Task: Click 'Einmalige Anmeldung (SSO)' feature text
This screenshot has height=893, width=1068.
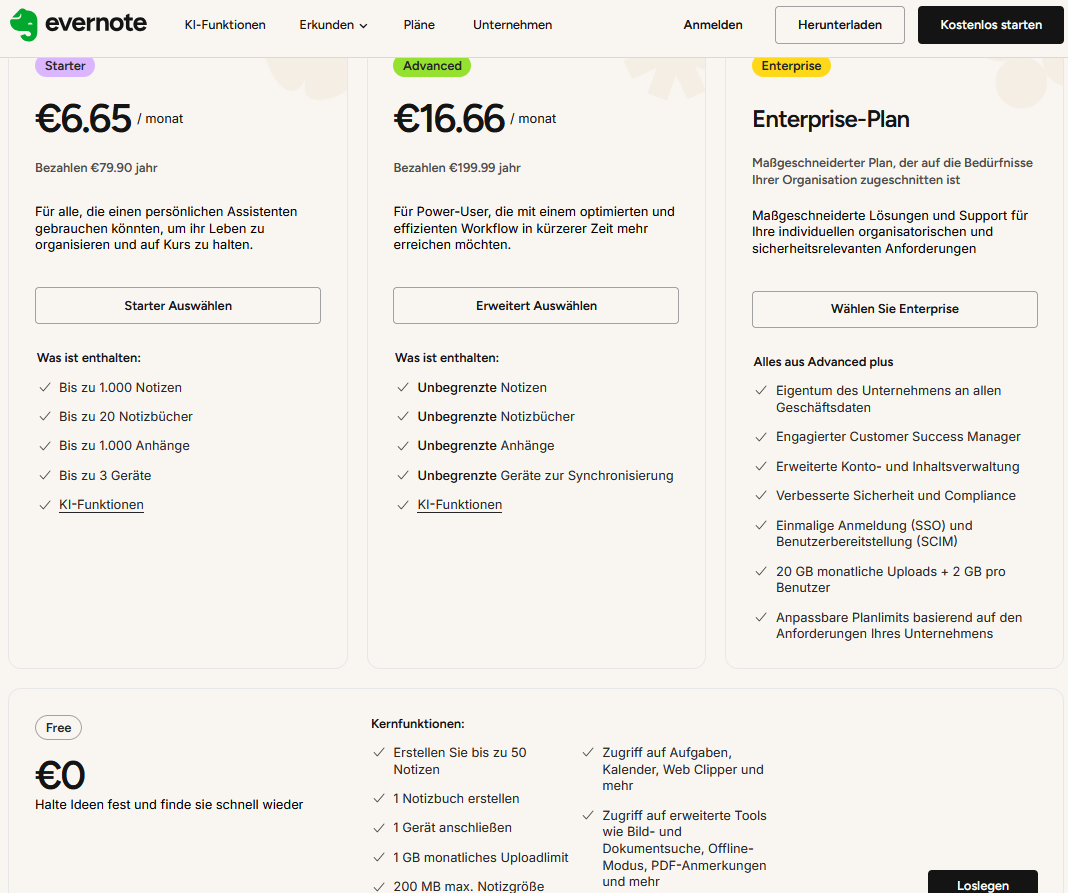Action: (x=874, y=533)
